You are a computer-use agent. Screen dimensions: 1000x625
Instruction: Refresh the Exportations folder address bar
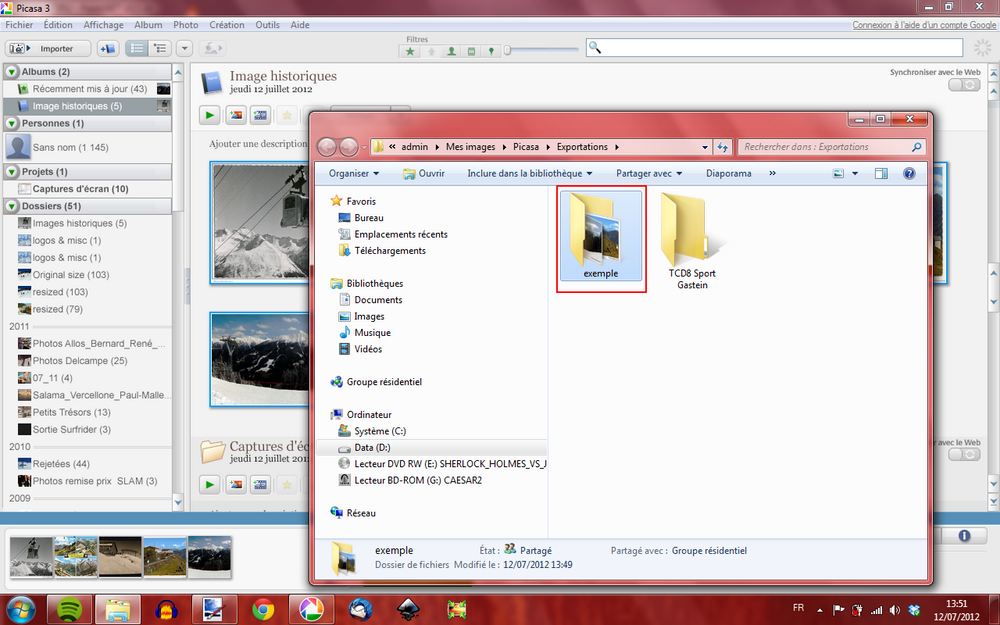click(722, 147)
